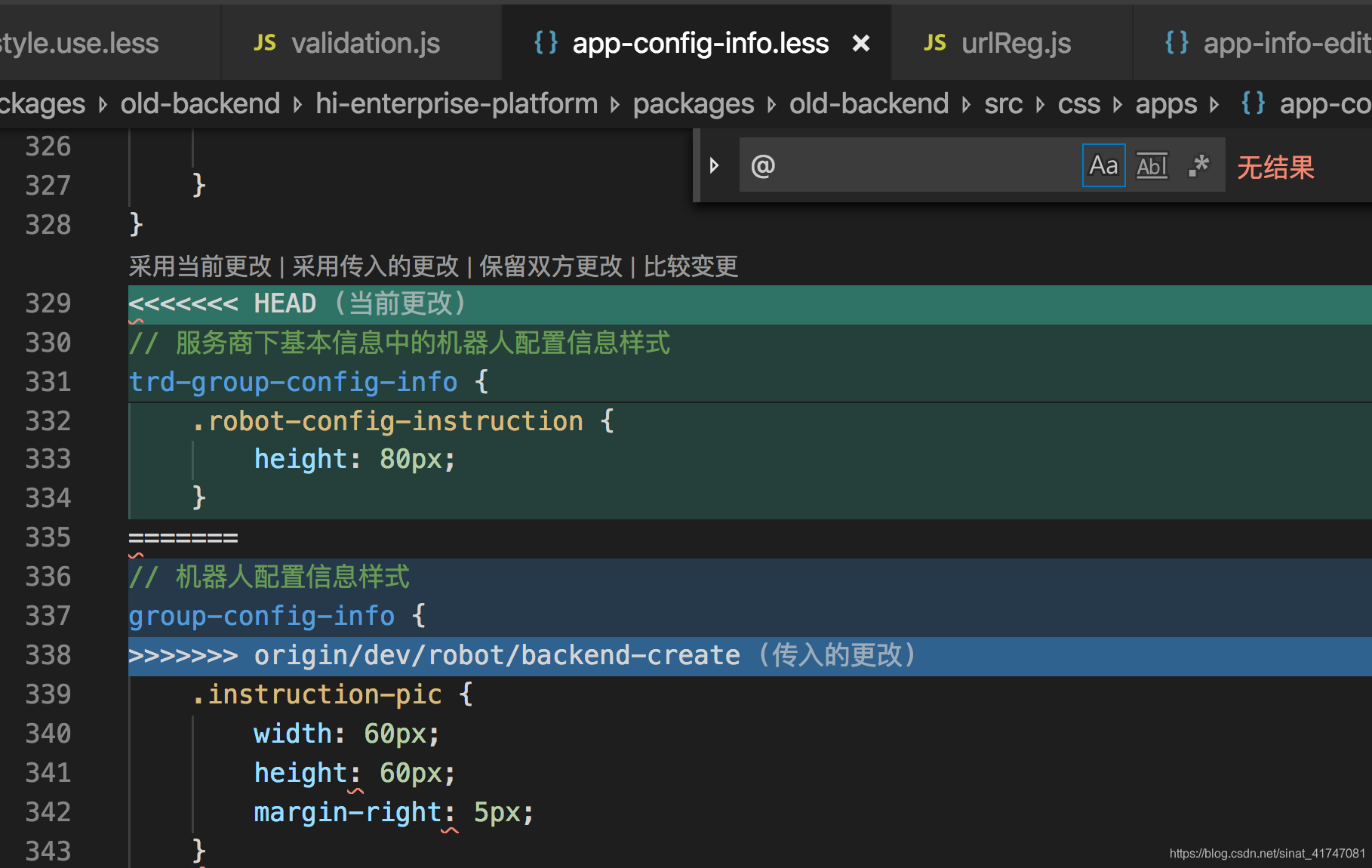1372x868 pixels.
Task: Click the braces icon on app-config-info.less tab
Action: [x=545, y=43]
